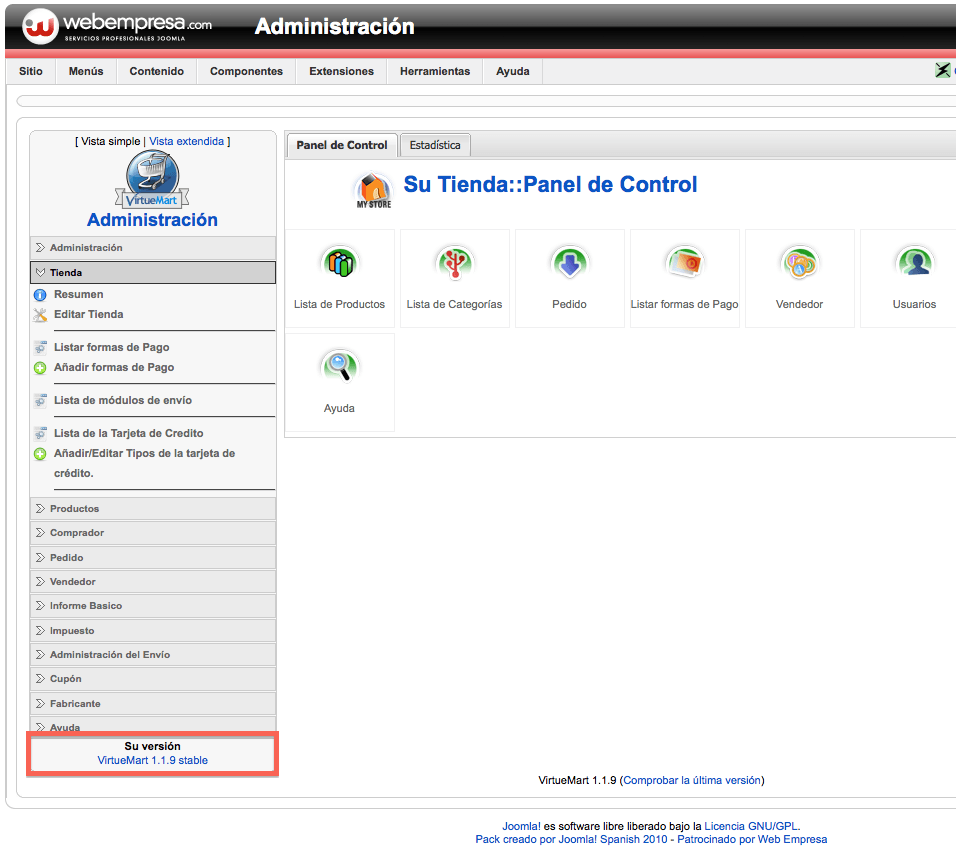Expand the Pedido sidebar section
The image size is (956, 857).
pos(152,558)
